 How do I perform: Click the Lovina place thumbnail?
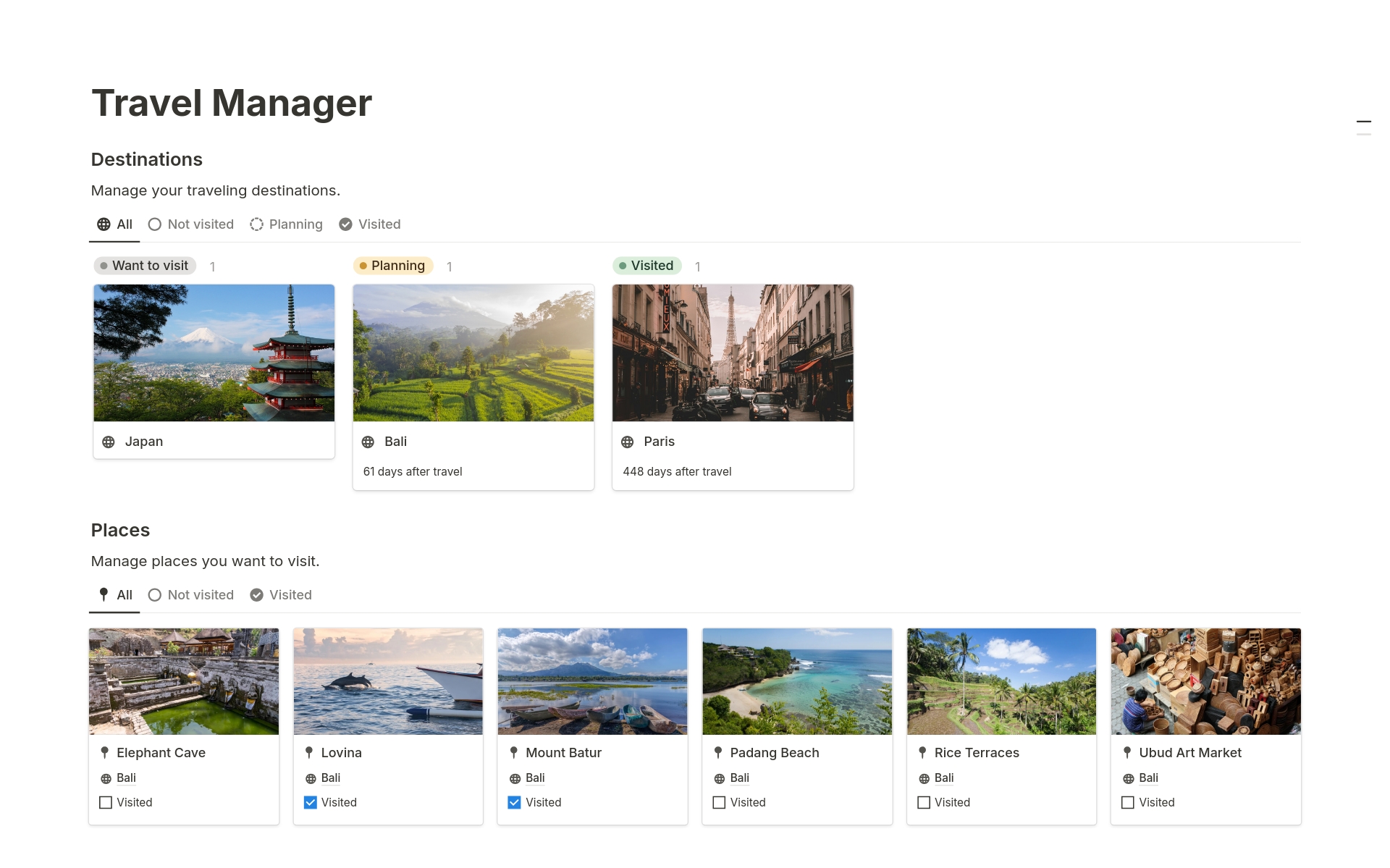tap(388, 680)
